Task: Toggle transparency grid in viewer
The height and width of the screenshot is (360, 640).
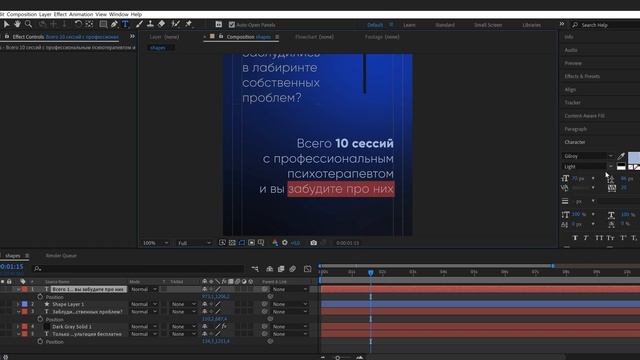Action: [232, 243]
